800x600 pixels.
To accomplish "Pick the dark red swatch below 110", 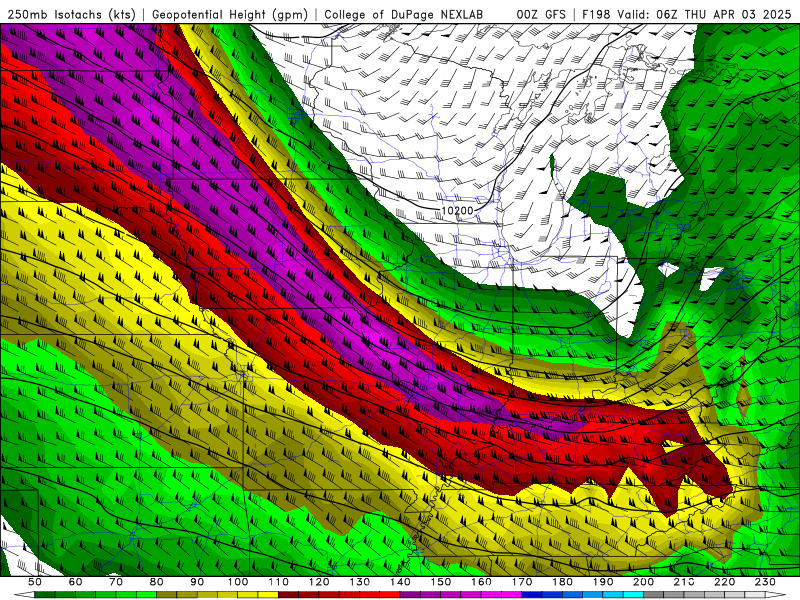I will (x=288, y=595).
